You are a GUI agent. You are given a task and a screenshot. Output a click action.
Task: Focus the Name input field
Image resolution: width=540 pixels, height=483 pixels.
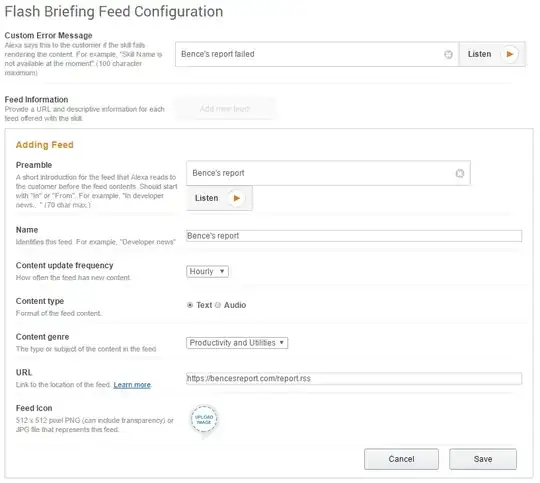[354, 236]
